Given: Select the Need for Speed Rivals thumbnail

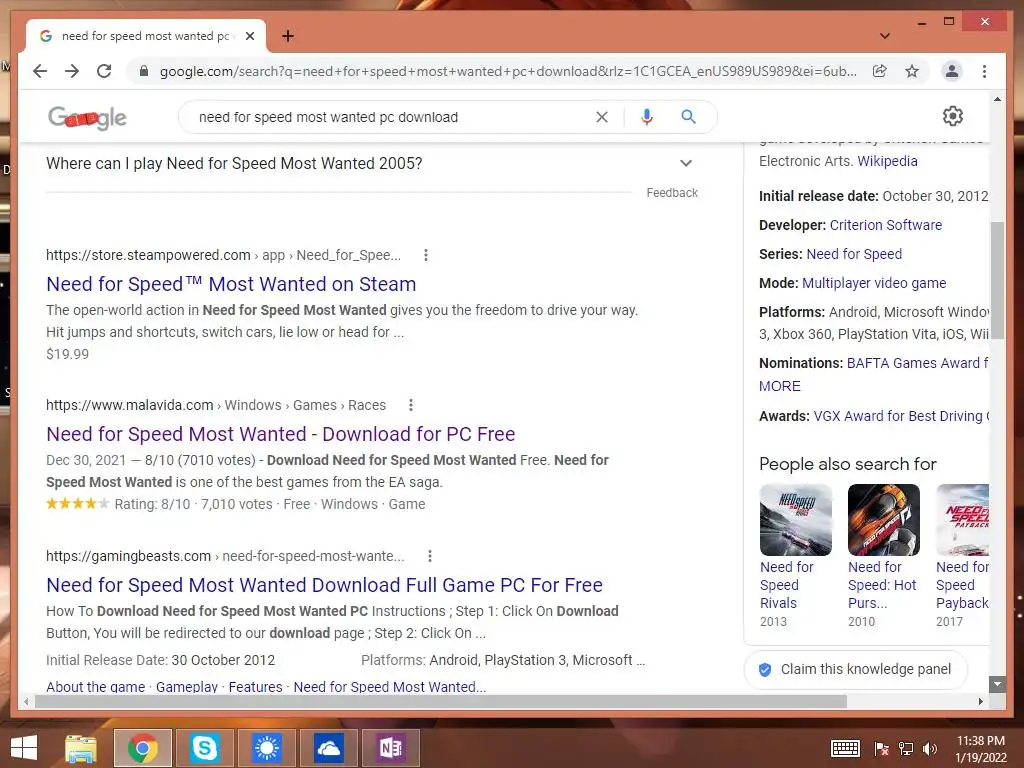Looking at the screenshot, I should tap(795, 520).
